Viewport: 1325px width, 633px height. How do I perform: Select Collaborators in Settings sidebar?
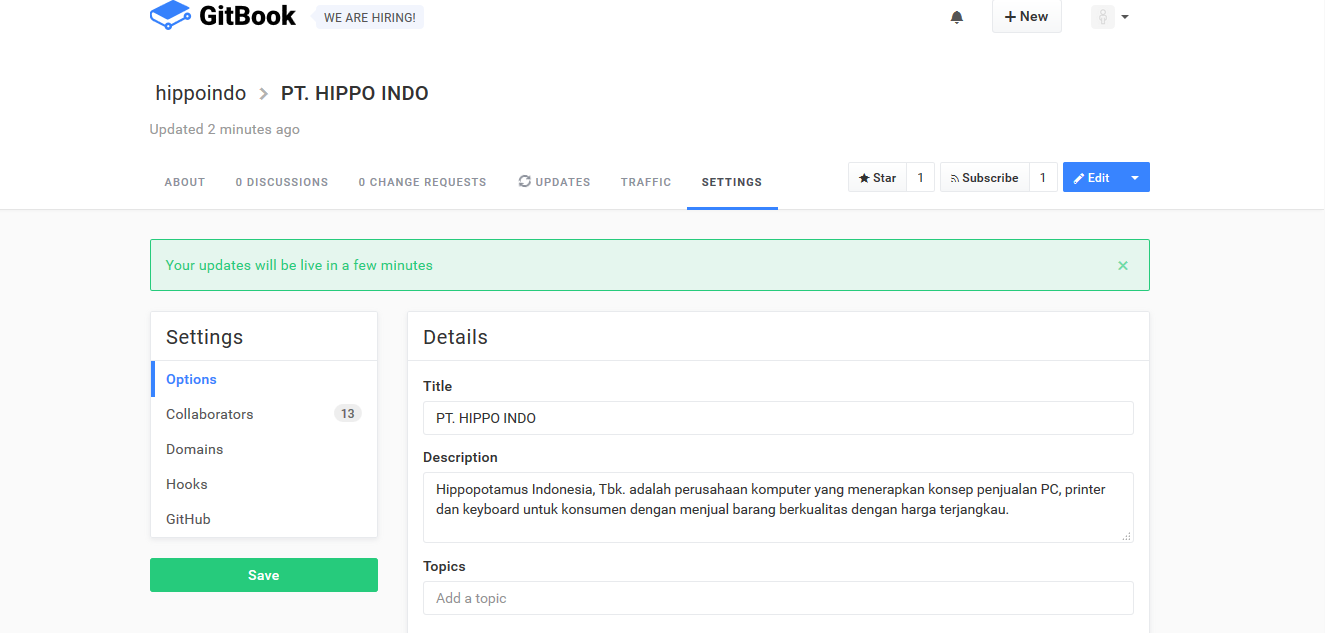(x=210, y=414)
